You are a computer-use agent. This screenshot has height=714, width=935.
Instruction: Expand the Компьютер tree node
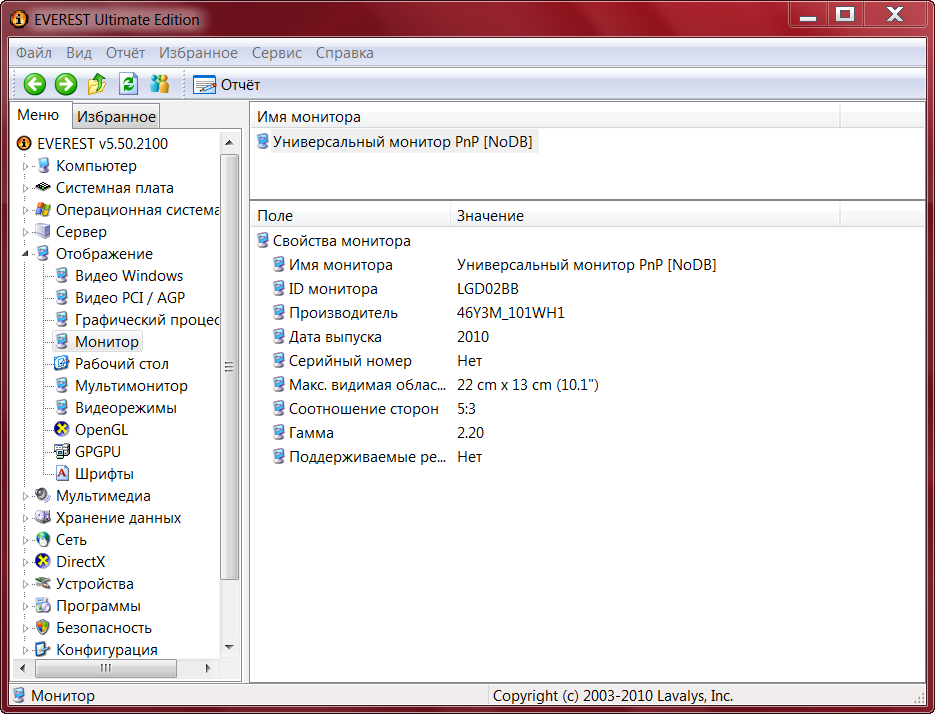point(27,167)
